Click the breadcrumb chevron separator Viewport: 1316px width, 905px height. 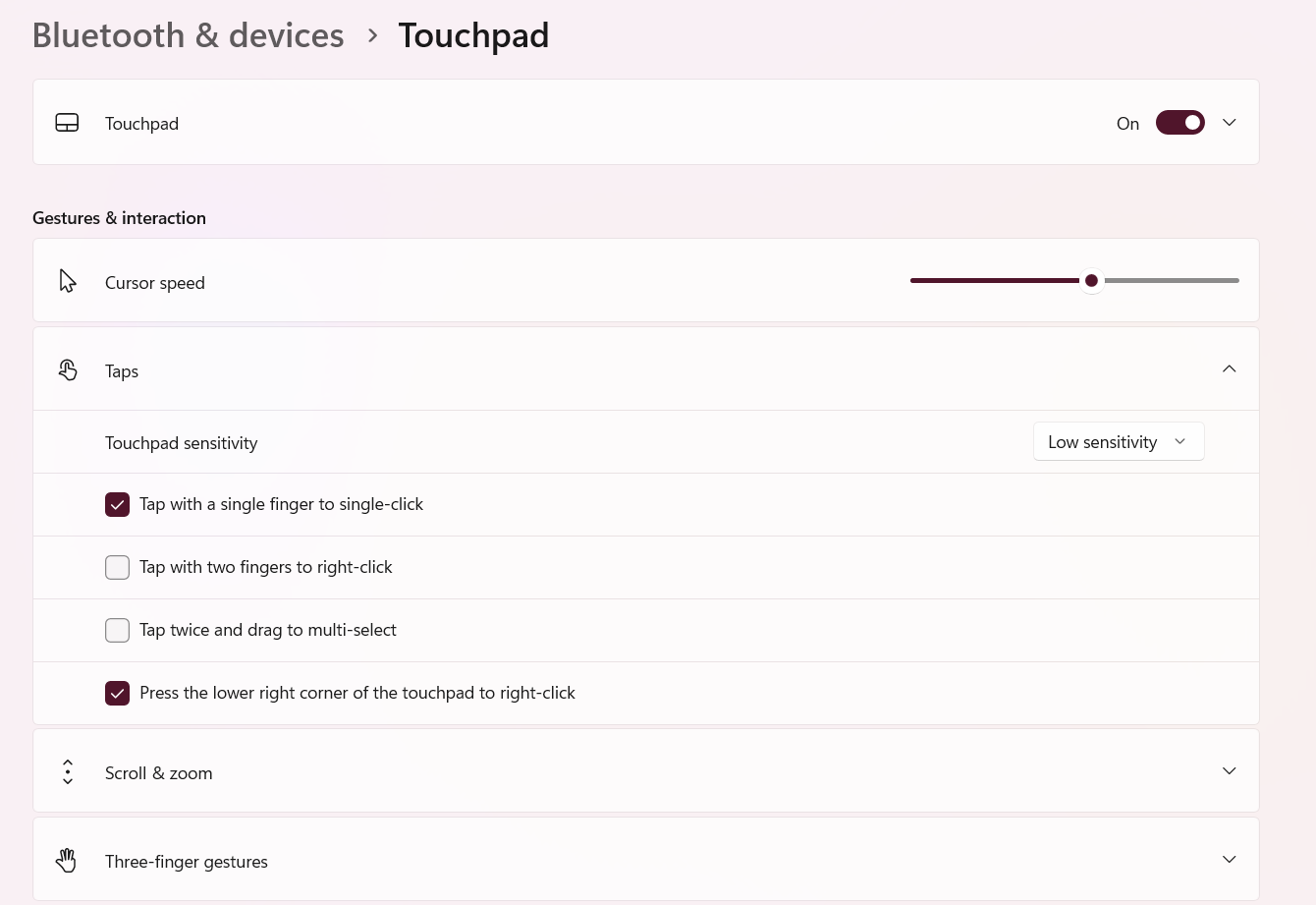coord(372,35)
